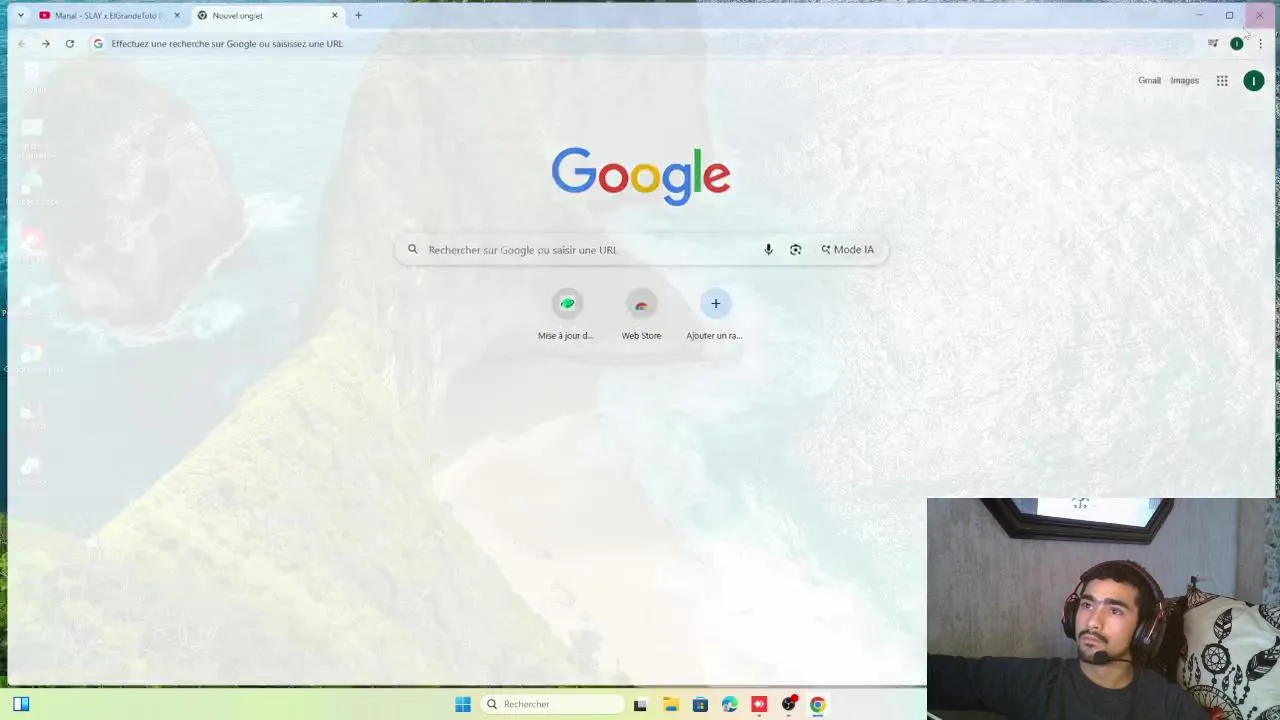This screenshot has height=720, width=1280.
Task: Click the magnifier icon in Google search box
Action: [x=413, y=250]
